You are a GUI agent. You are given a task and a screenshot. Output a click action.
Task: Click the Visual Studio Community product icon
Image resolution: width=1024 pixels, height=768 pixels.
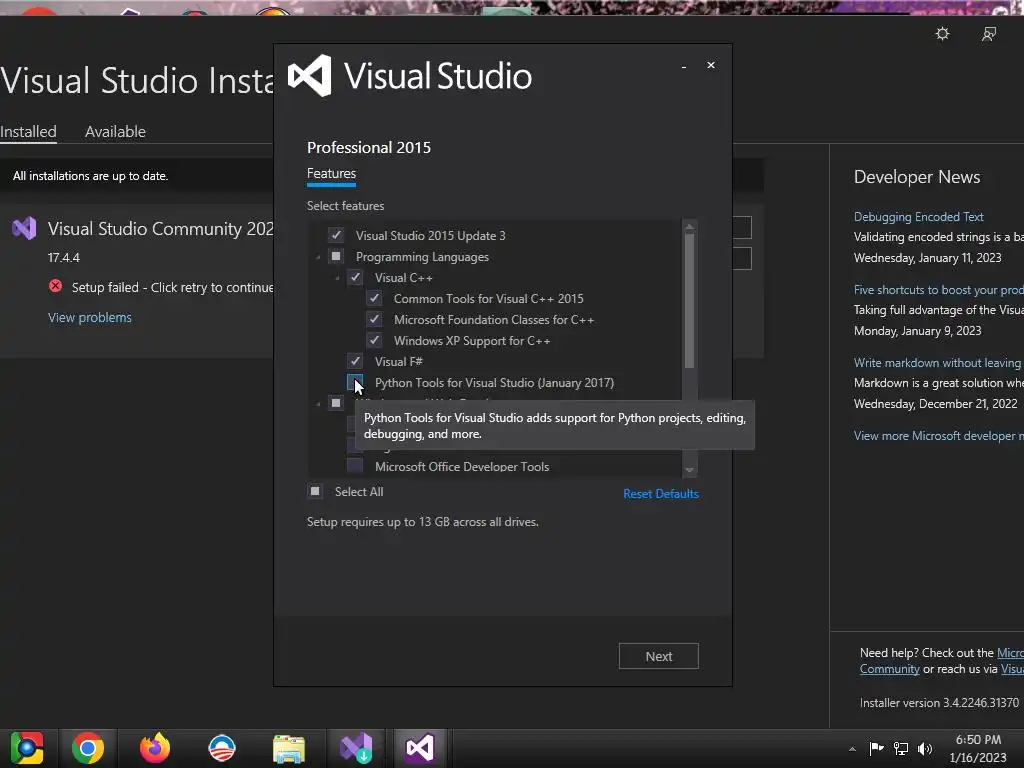pyautogui.click(x=24, y=229)
